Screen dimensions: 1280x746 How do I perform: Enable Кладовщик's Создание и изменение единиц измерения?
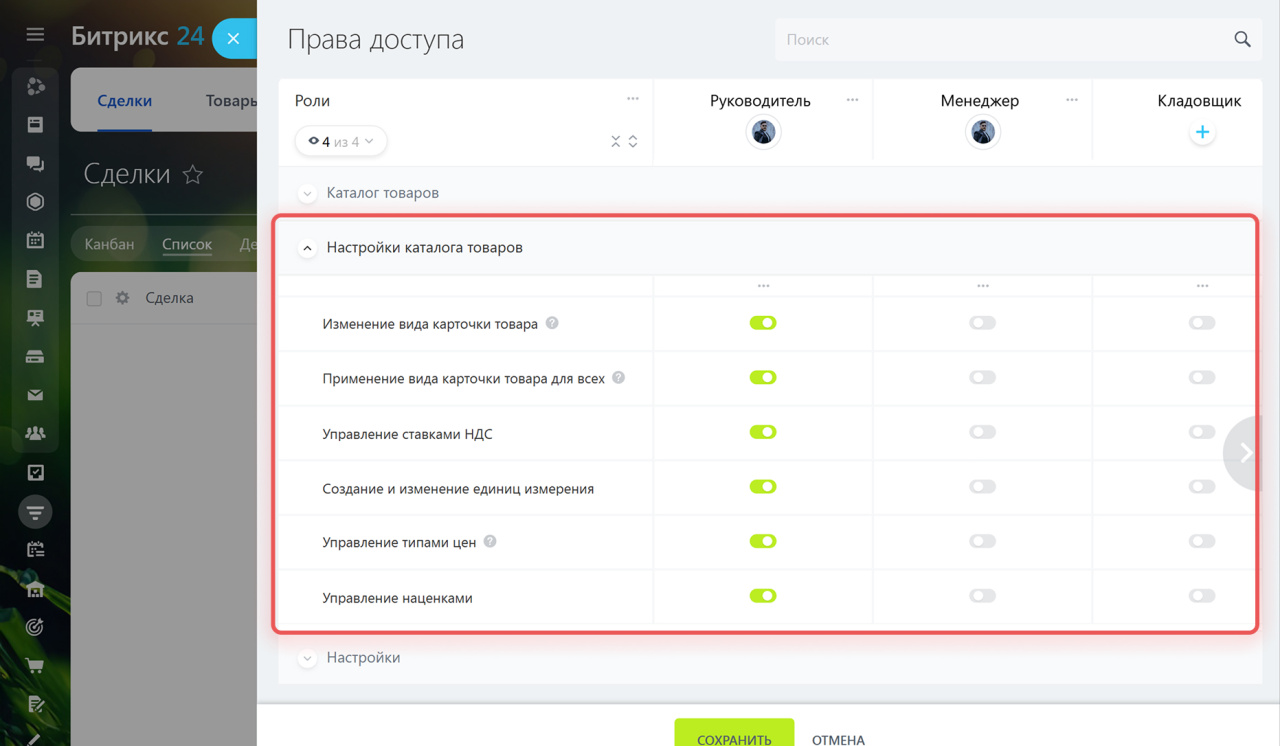click(1202, 487)
